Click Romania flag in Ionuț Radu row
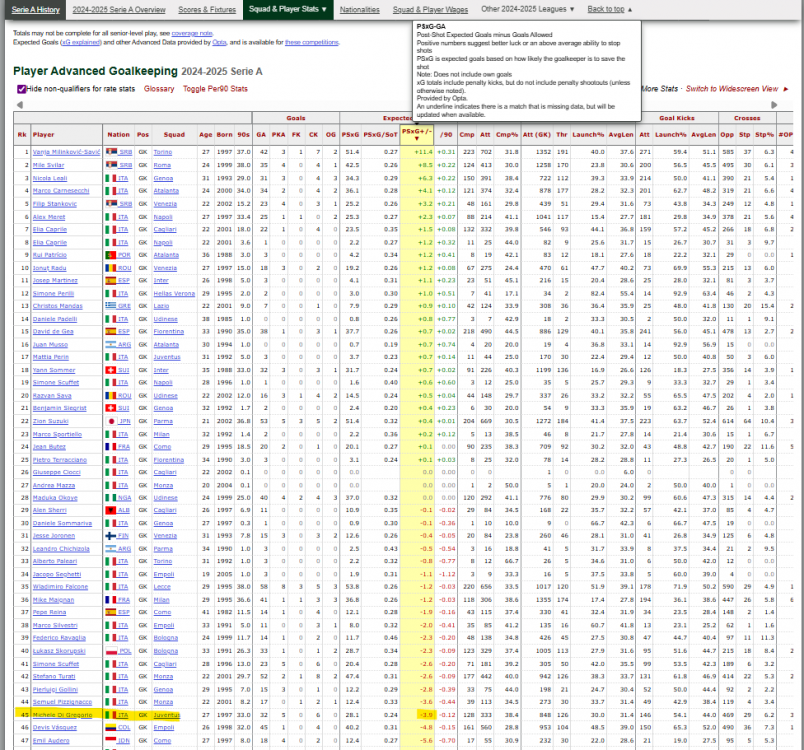 click(111, 268)
